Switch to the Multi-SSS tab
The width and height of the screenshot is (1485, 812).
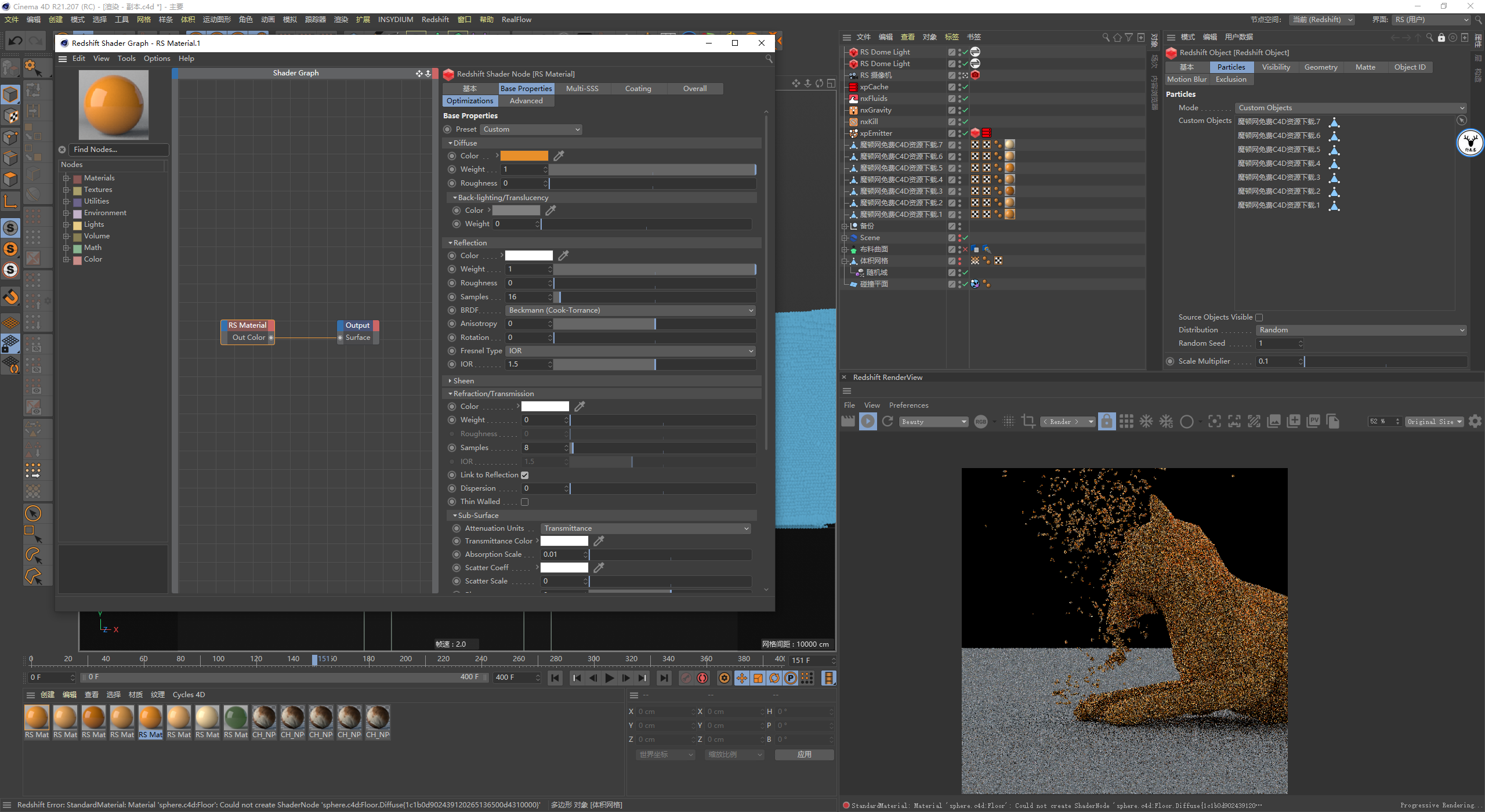pos(582,89)
